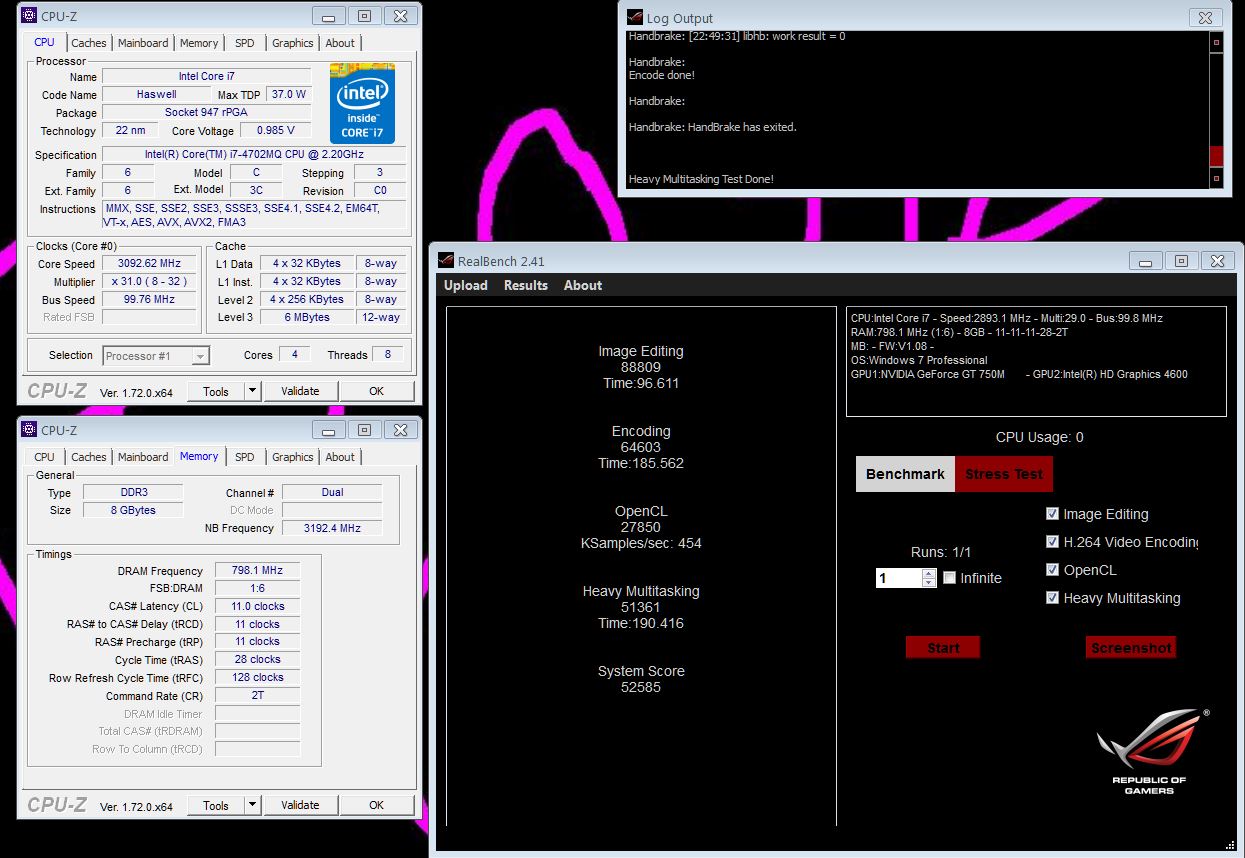
Task: Increase run count with the up arrow
Action: 929,573
